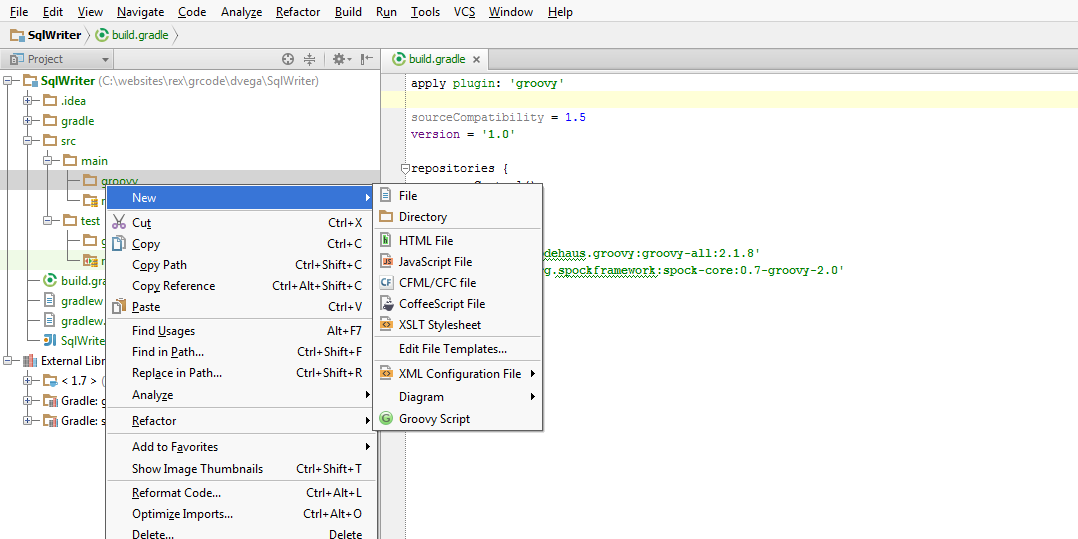Screen dimensions: 1078x539
Task: Open the Analyze menu in menu bar
Action: (x=241, y=12)
